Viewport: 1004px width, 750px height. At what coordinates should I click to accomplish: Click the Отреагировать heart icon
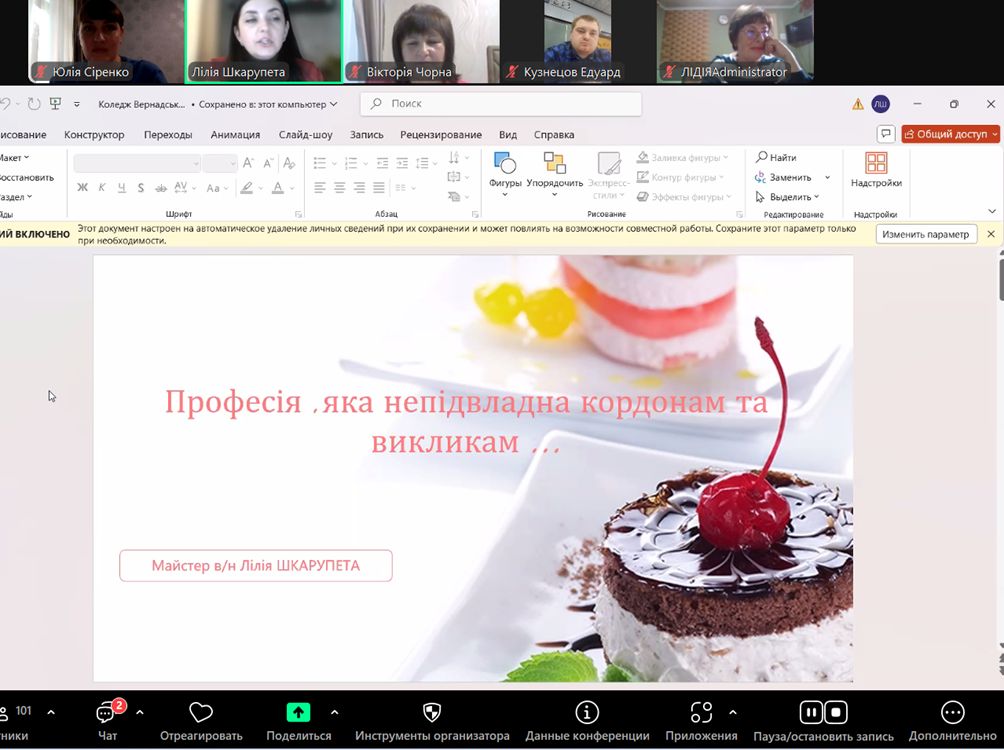201,713
